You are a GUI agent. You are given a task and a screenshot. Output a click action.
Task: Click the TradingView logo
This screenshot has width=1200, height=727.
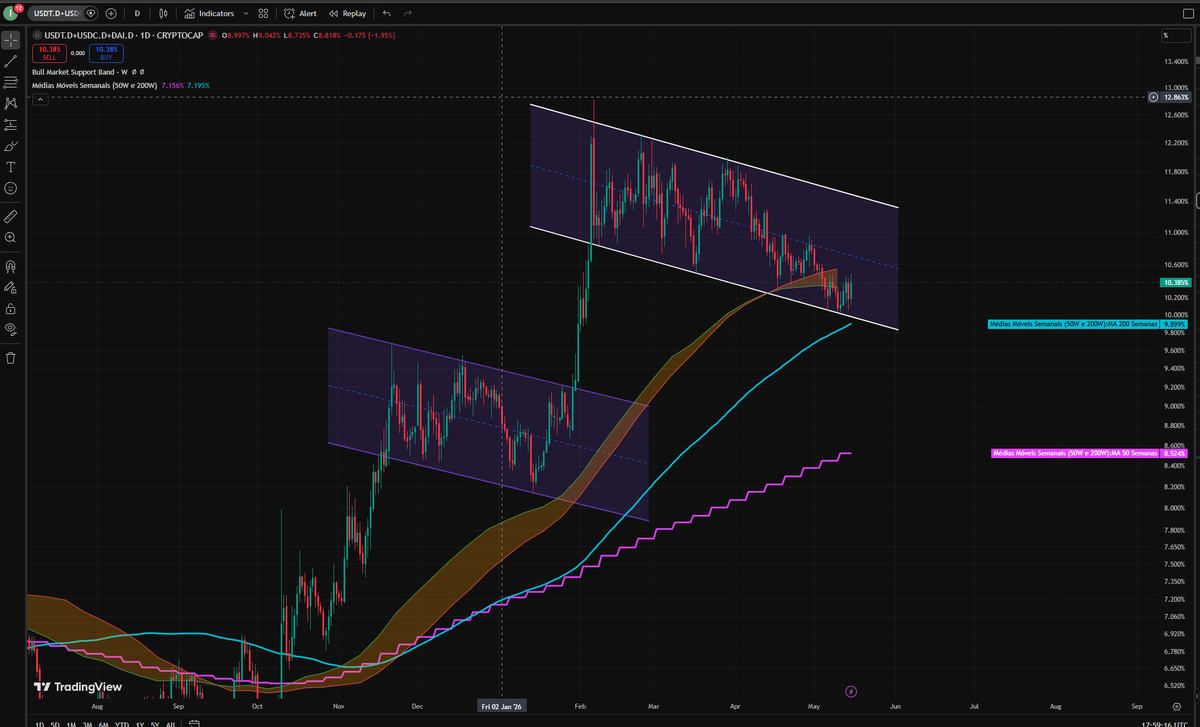coord(78,687)
